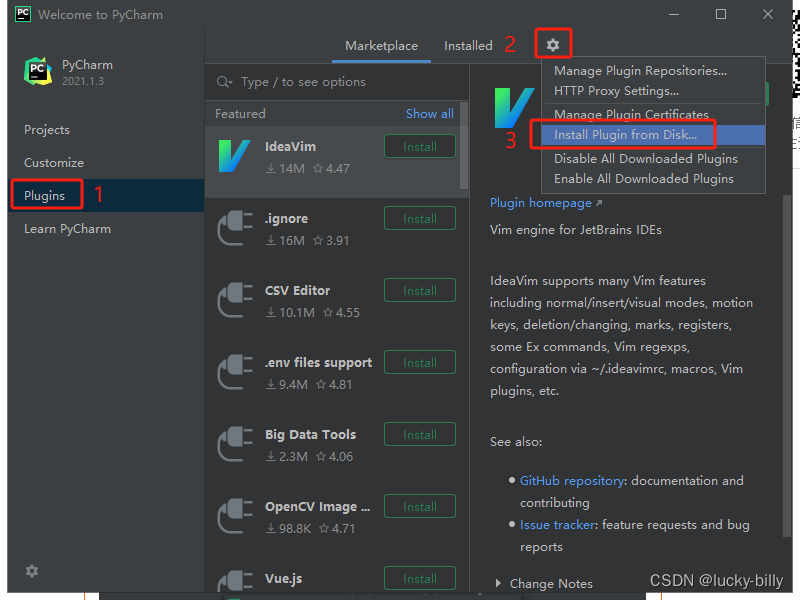Screen dimensions: 800x600
Task: Click the .ignore plugin icon
Action: [x=235, y=228]
